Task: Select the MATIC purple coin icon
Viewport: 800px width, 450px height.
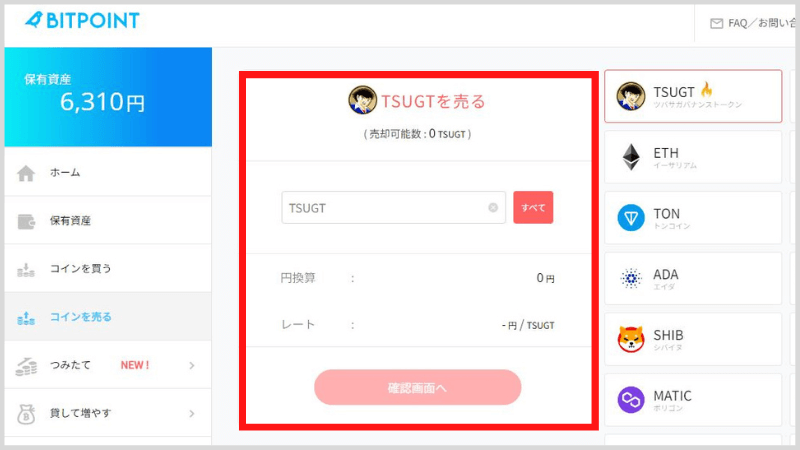Action: point(631,399)
